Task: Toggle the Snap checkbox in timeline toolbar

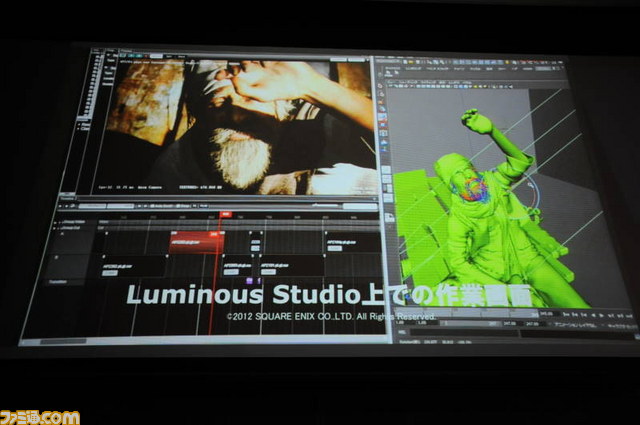Action: (x=183, y=206)
